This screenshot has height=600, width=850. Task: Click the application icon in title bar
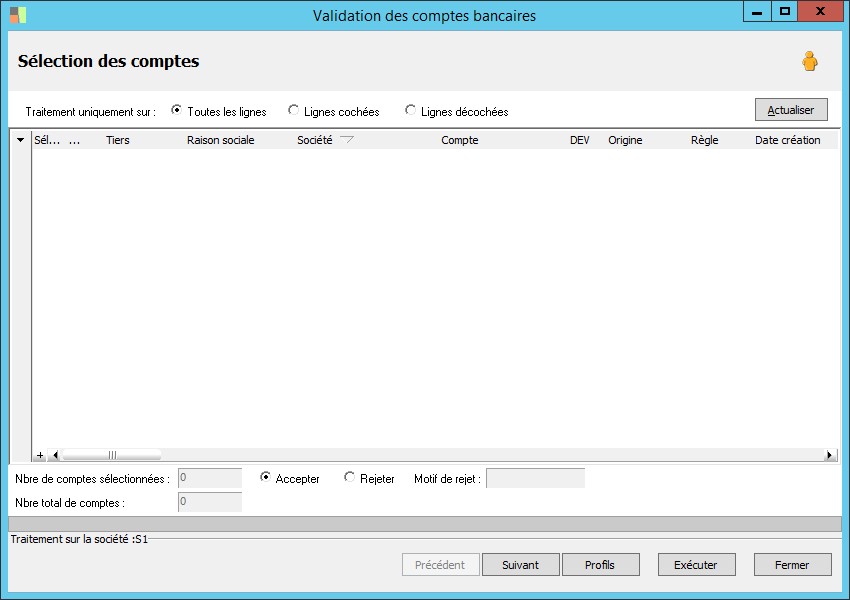(18, 15)
